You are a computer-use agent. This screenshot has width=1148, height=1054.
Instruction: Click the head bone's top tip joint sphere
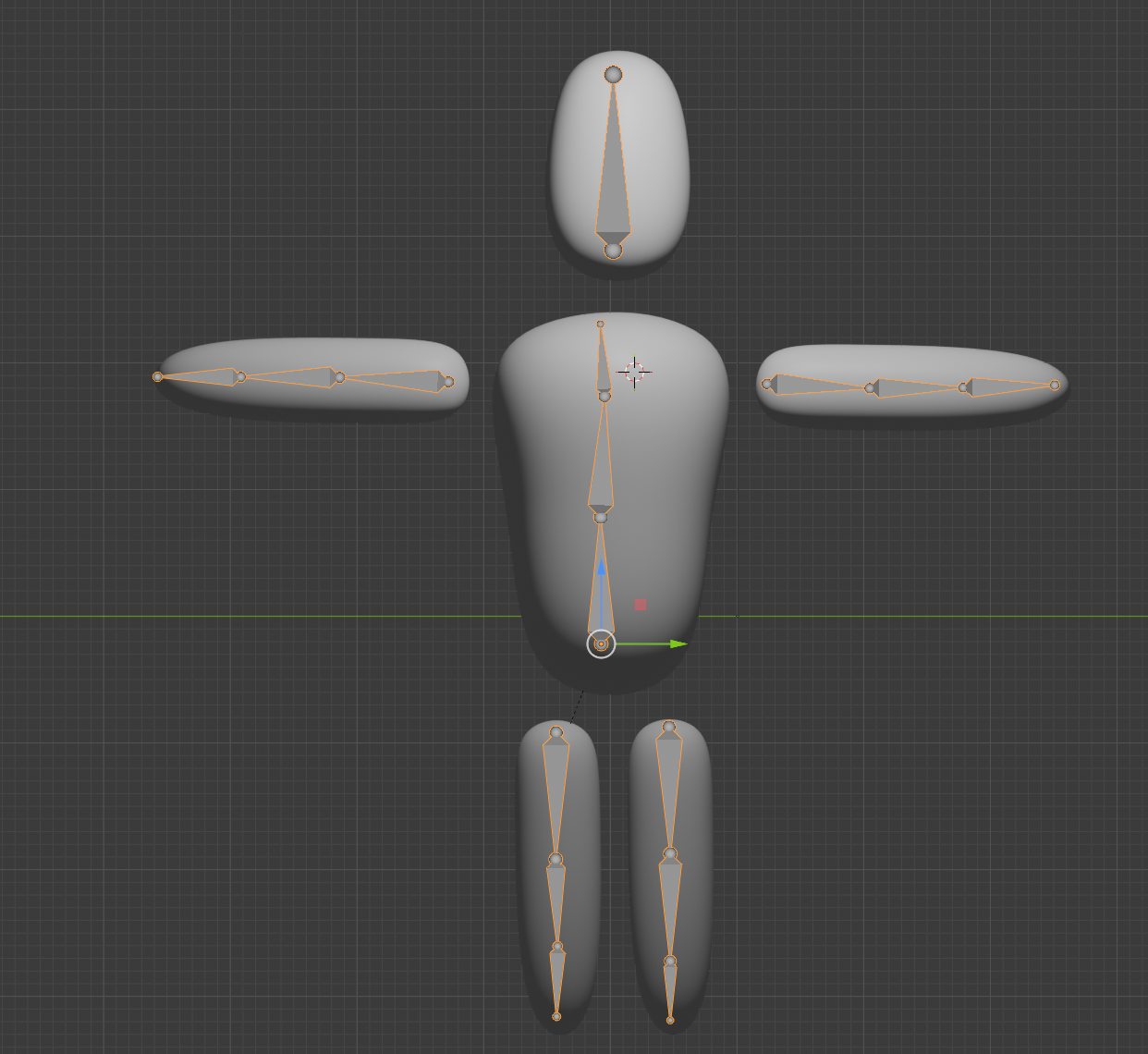pyautogui.click(x=613, y=74)
